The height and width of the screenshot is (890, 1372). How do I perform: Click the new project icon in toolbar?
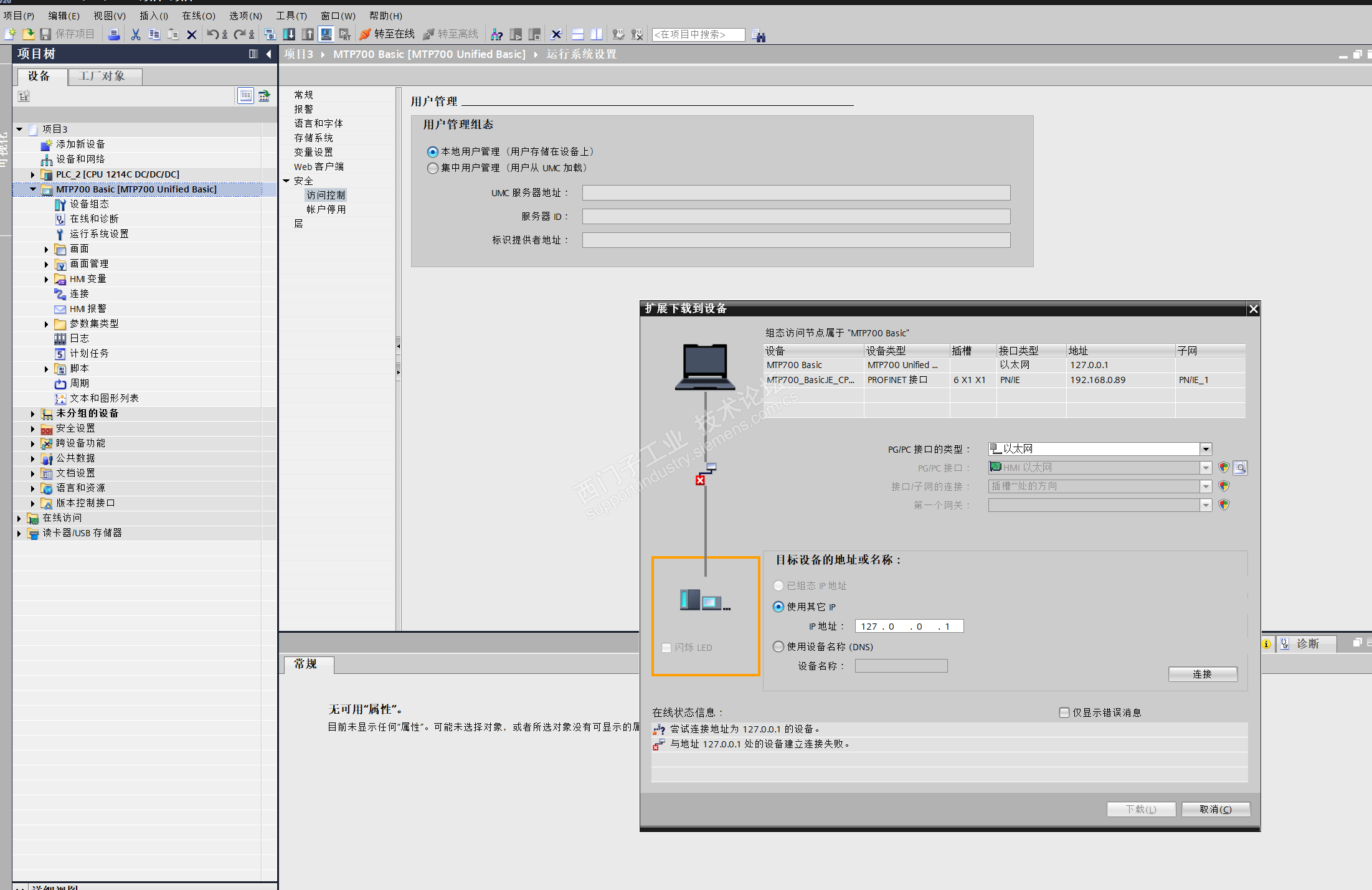(10, 35)
